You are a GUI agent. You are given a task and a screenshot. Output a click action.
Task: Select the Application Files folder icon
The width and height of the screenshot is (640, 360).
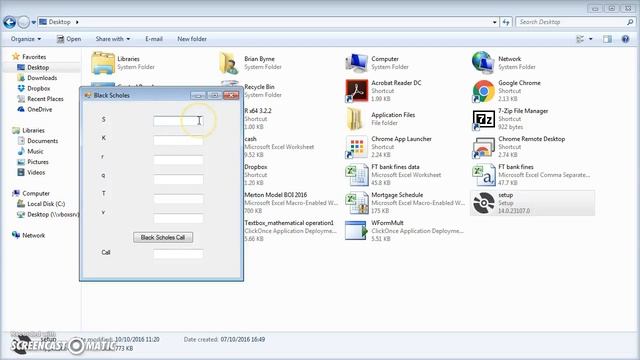point(355,119)
